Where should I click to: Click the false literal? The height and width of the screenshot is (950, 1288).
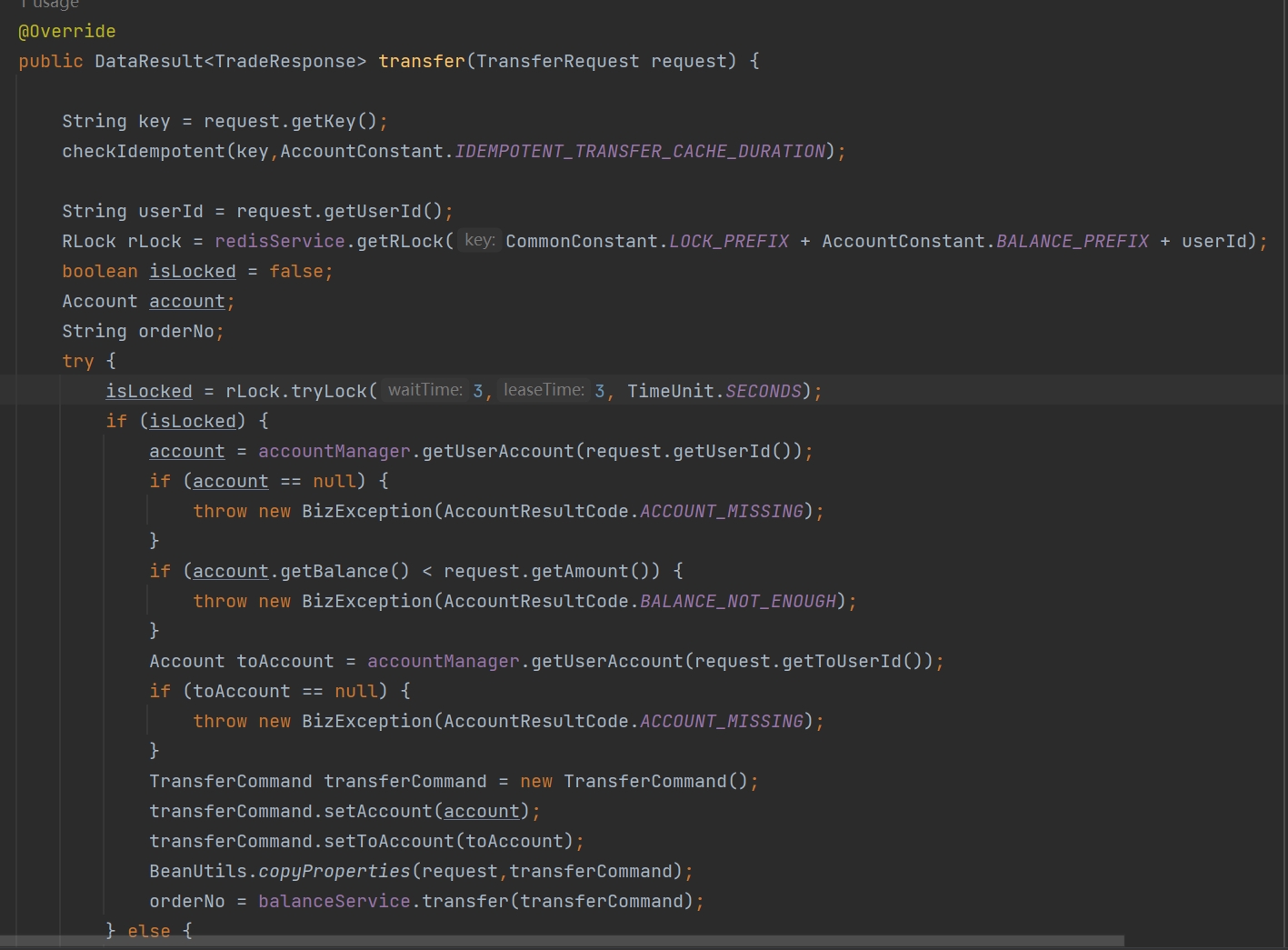click(x=296, y=272)
